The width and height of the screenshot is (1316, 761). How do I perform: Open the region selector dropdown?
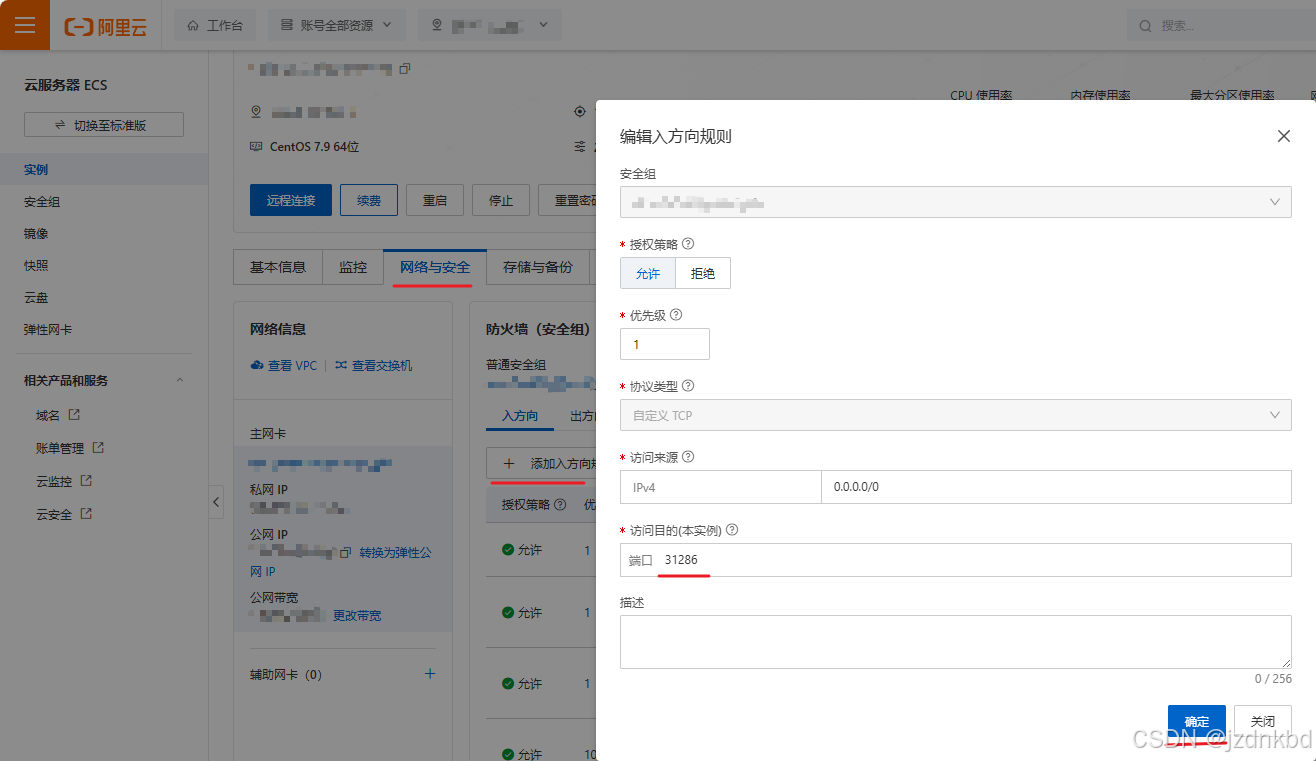coord(489,25)
